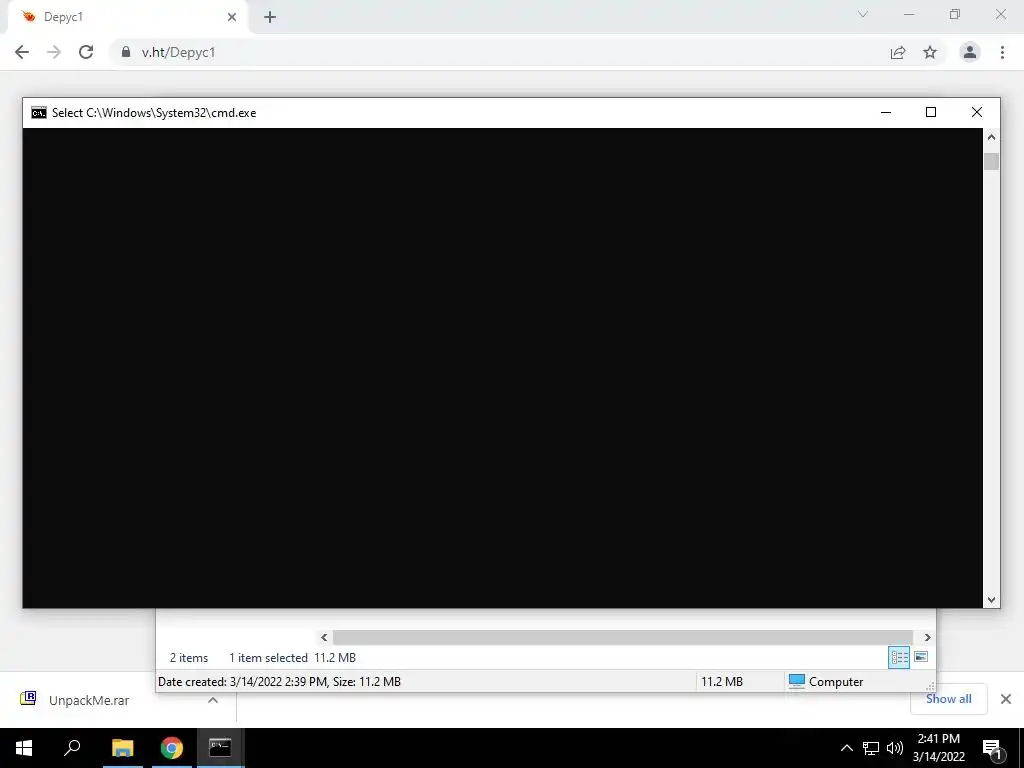This screenshot has width=1024, height=768.
Task: Click the padlock site info icon
Action: (126, 52)
